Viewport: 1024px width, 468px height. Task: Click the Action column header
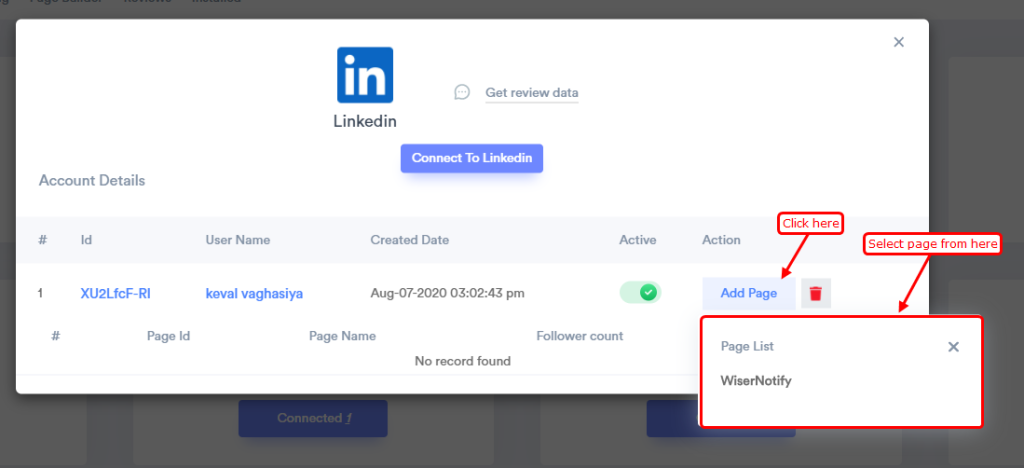point(721,240)
